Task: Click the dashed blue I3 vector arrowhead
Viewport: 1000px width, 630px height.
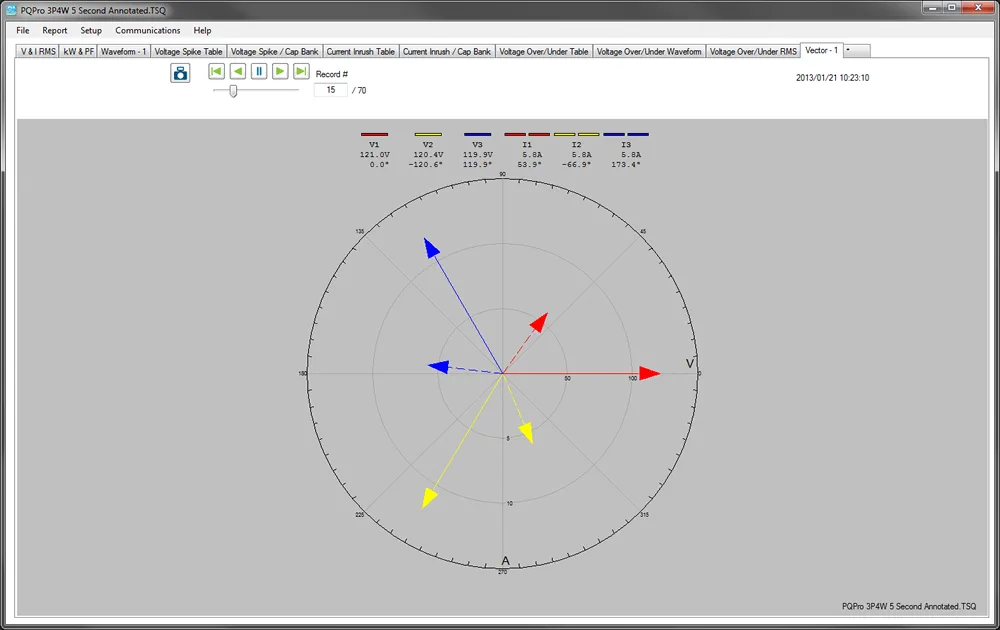Action: pos(438,367)
